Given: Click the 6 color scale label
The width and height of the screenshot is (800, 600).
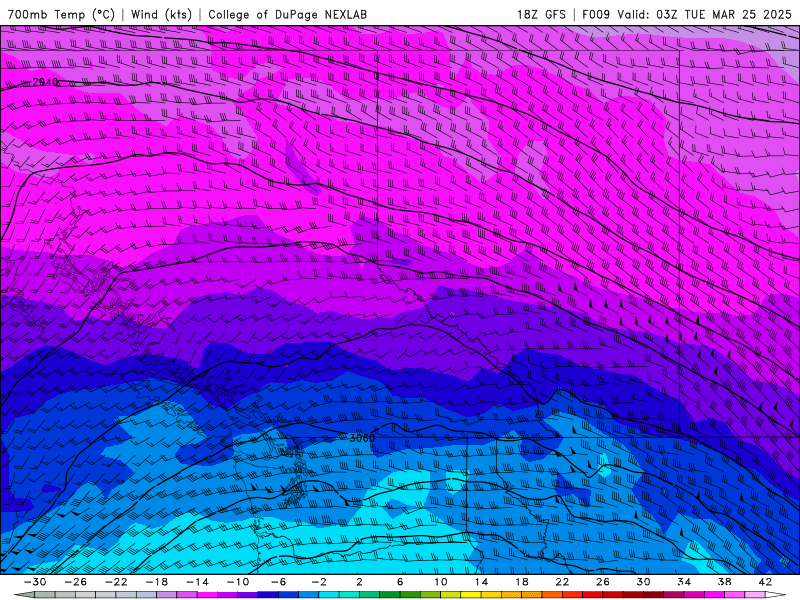Looking at the screenshot, I should tap(400, 582).
